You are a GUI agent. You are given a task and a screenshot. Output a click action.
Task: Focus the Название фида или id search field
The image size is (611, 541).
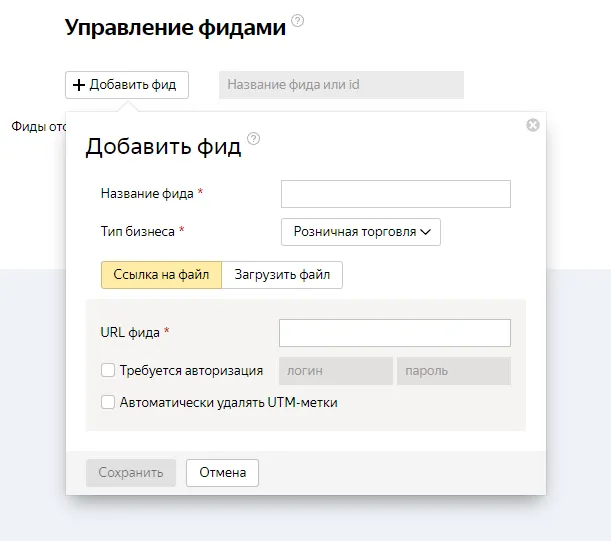[x=341, y=85]
